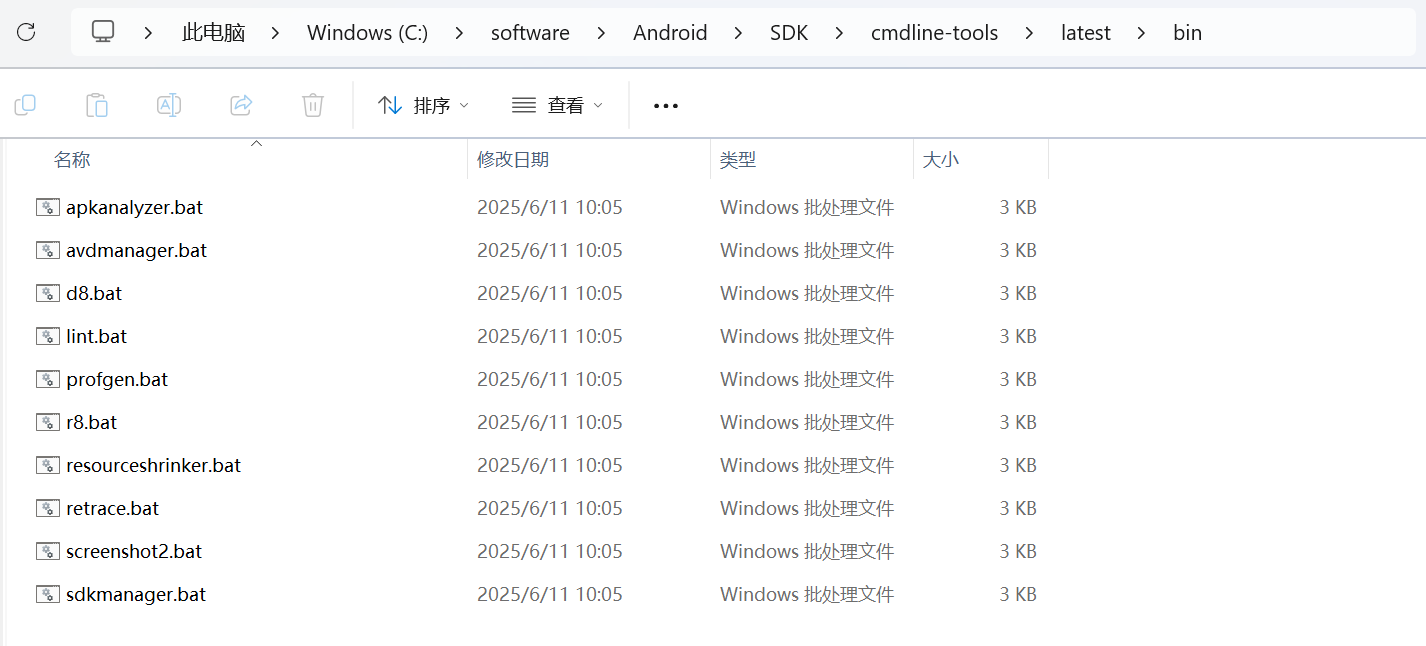Click the Delete trash icon
This screenshot has width=1426, height=646.
point(313,105)
